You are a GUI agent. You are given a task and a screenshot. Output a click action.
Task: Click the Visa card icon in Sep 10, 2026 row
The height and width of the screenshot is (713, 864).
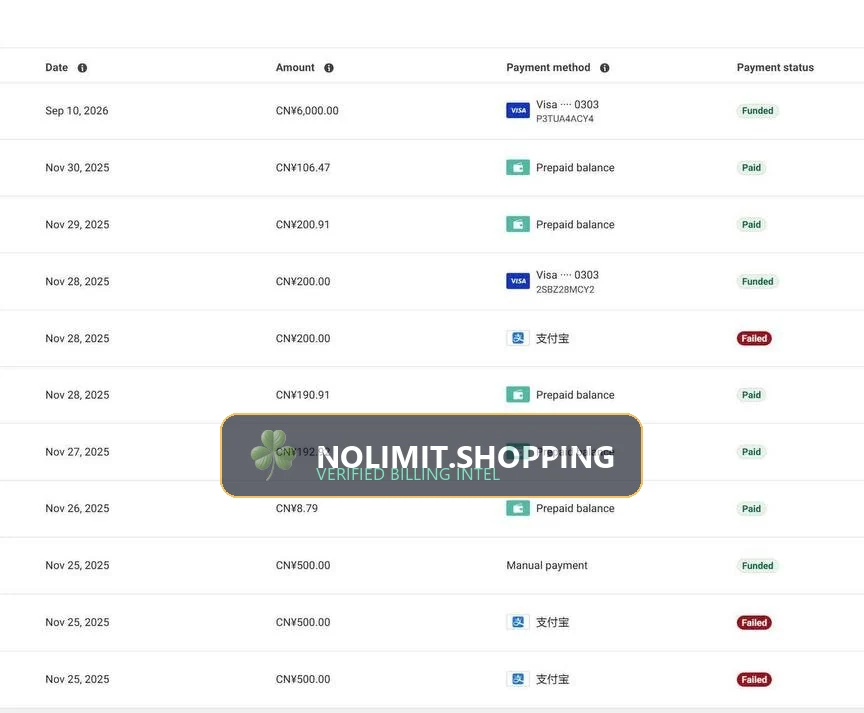518,110
